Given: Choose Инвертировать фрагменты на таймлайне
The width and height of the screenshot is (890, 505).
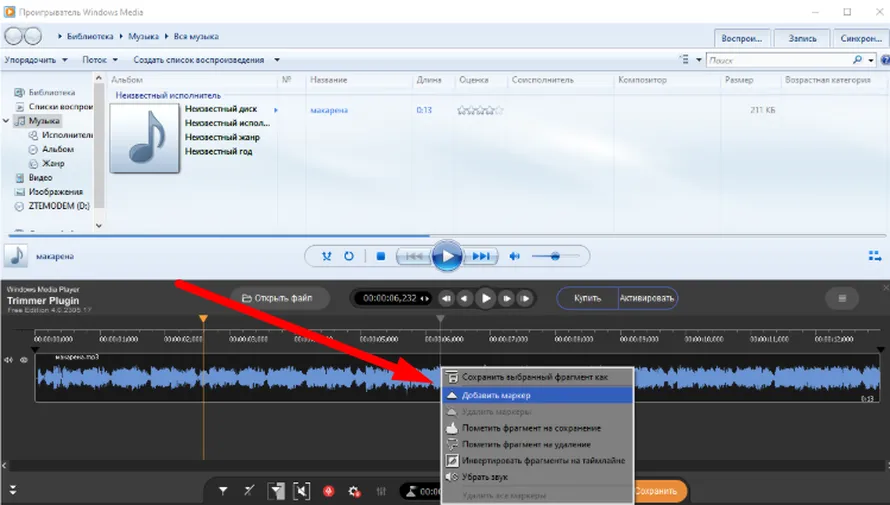Looking at the screenshot, I should [x=538, y=460].
